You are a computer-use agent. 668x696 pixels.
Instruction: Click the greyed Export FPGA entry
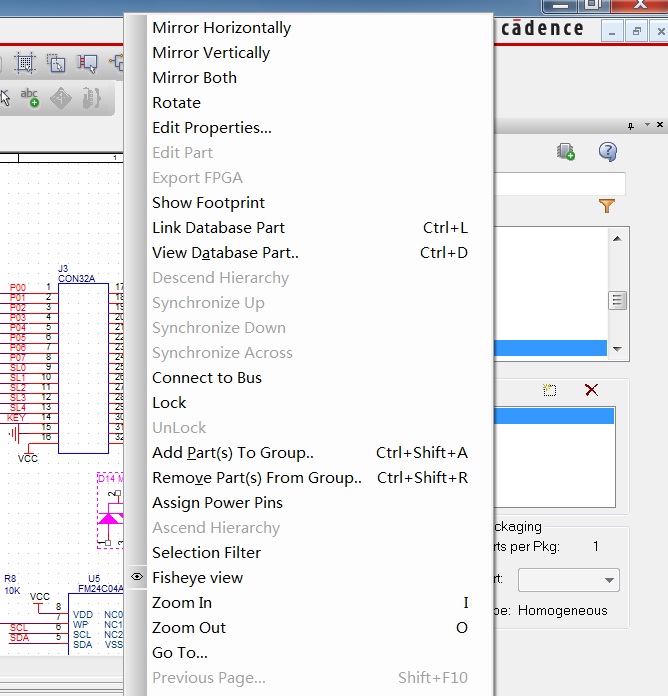pyautogui.click(x=197, y=178)
